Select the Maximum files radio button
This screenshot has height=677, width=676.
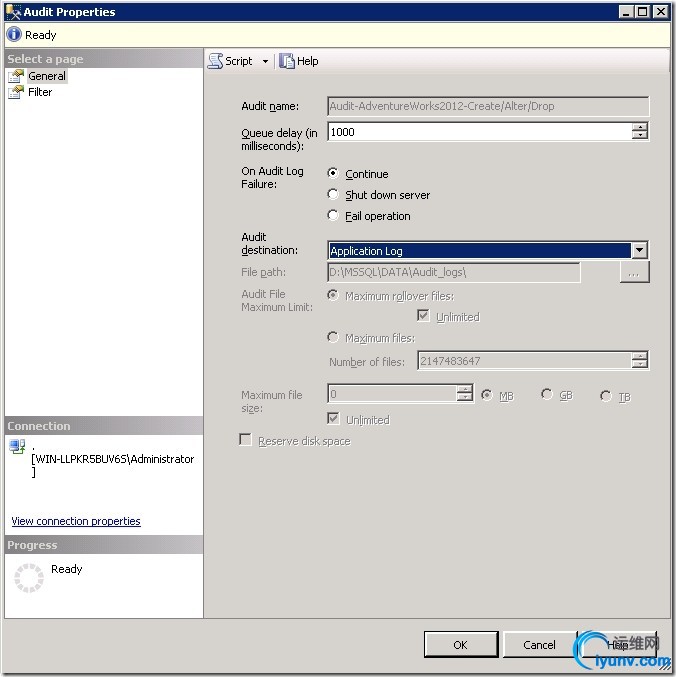coord(332,337)
